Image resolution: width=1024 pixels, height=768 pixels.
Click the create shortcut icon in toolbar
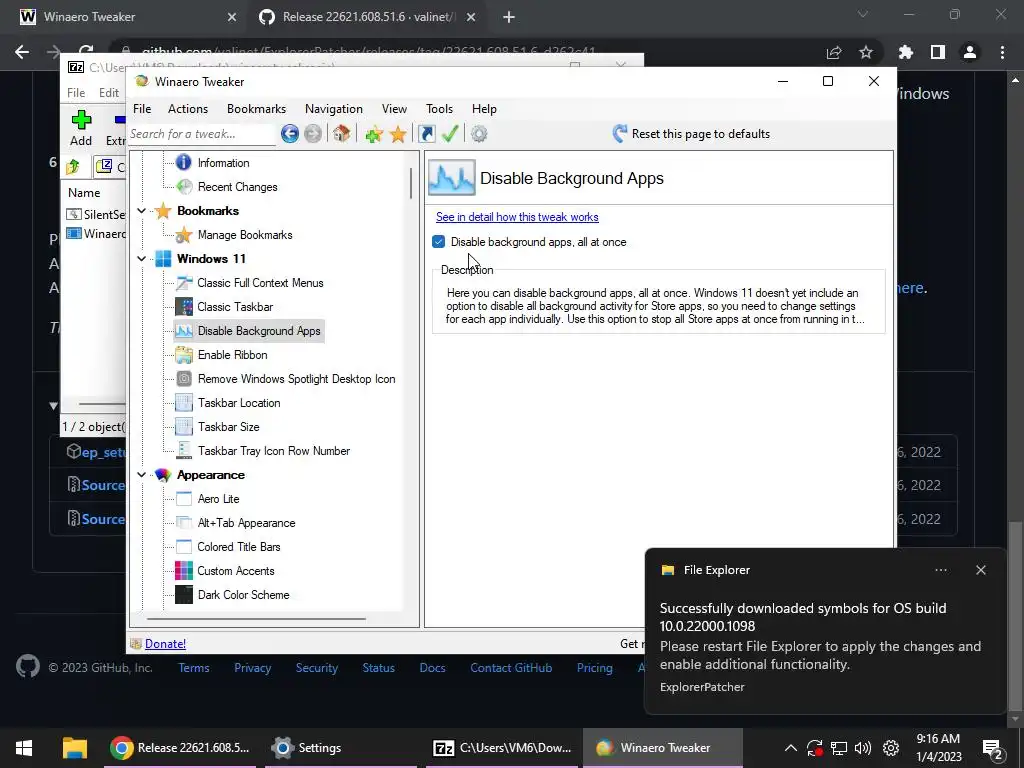tap(426, 134)
